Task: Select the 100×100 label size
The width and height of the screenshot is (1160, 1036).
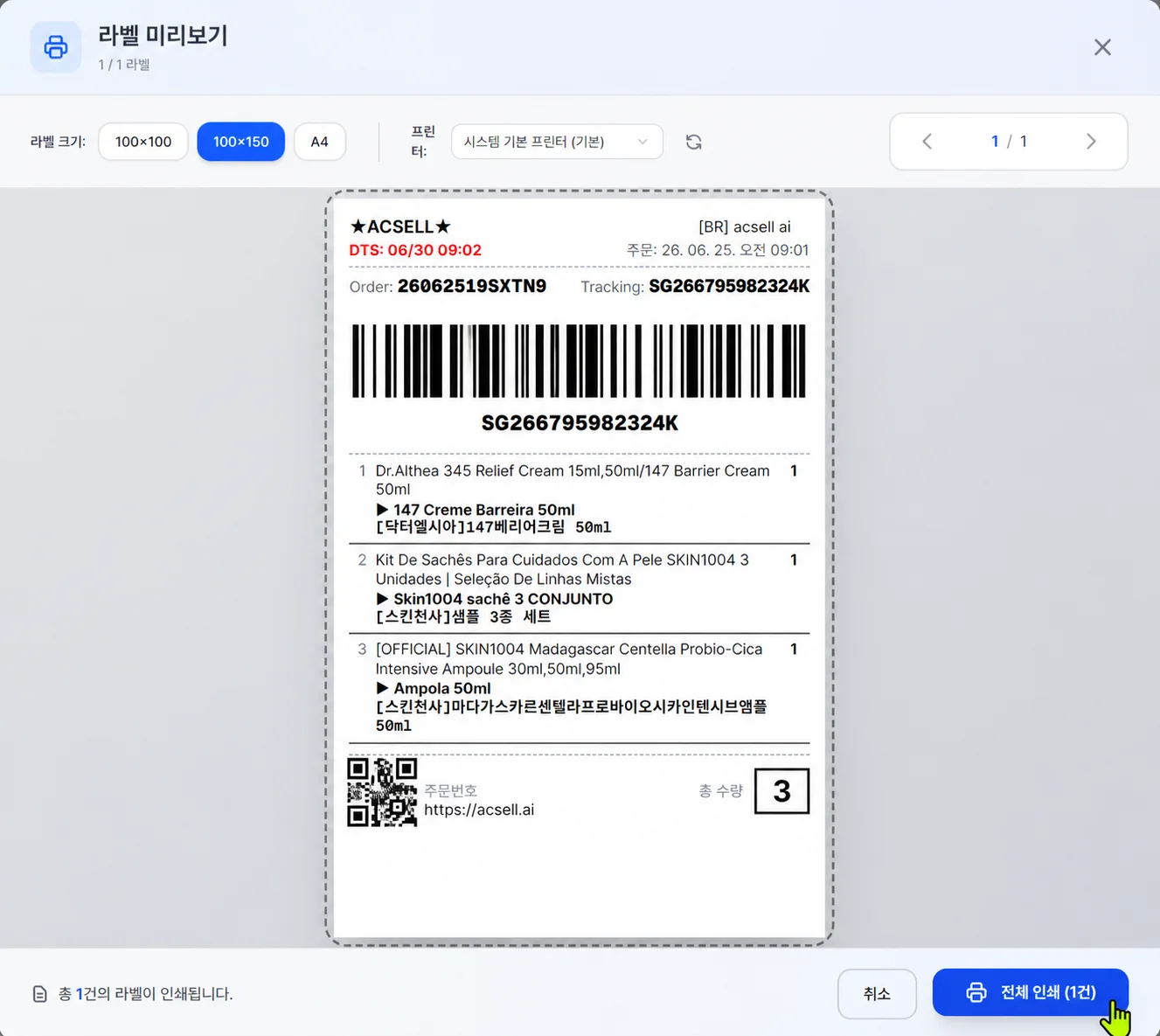Action: (x=143, y=142)
